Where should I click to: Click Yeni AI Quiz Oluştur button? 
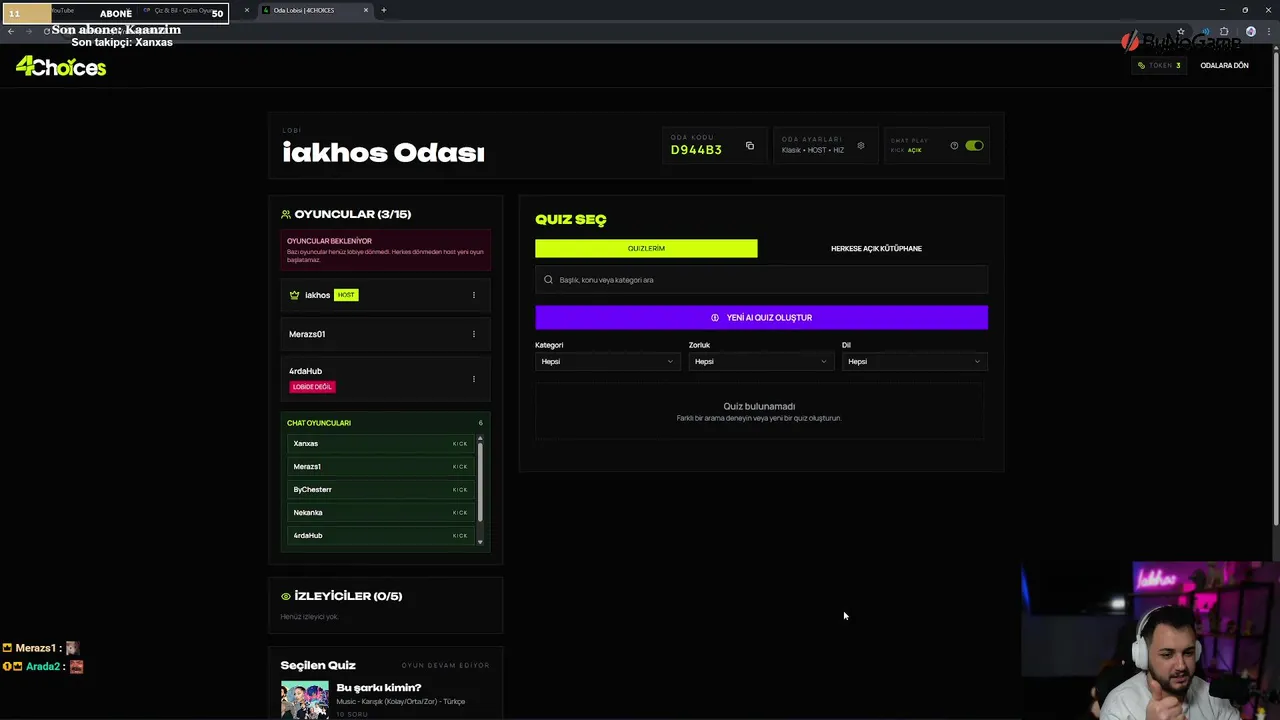(761, 317)
